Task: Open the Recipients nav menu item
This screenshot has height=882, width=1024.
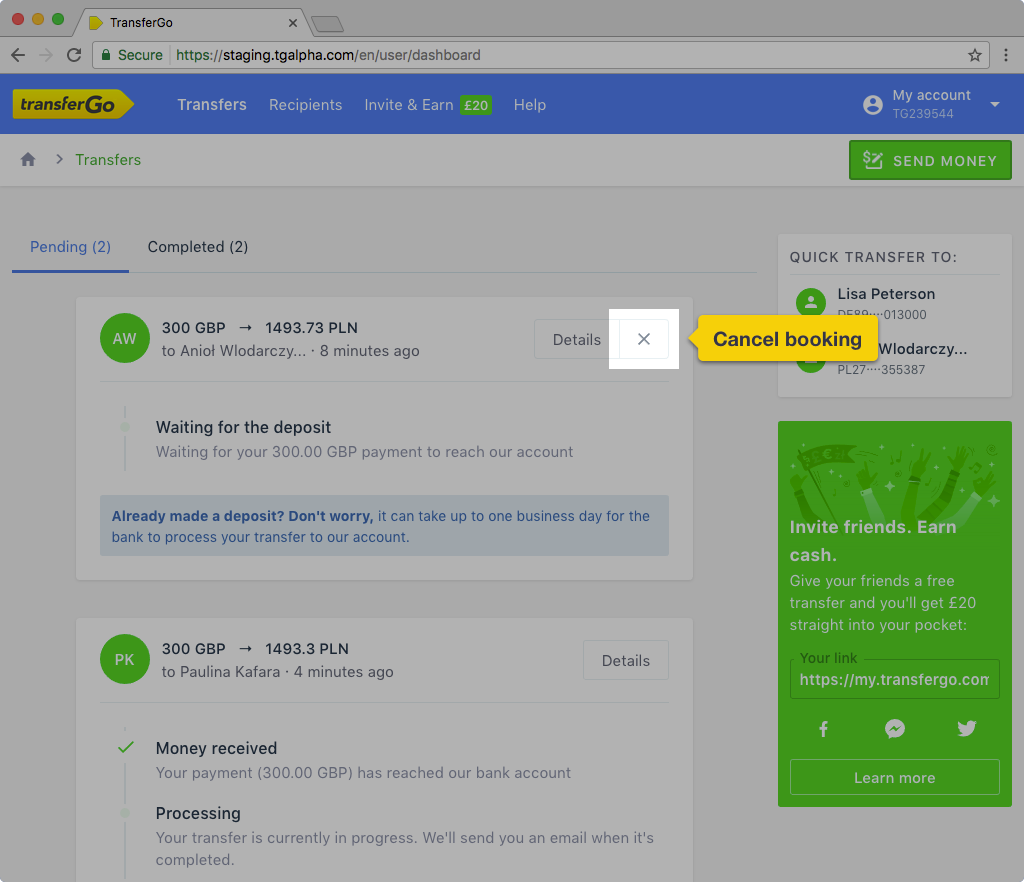Action: [306, 104]
